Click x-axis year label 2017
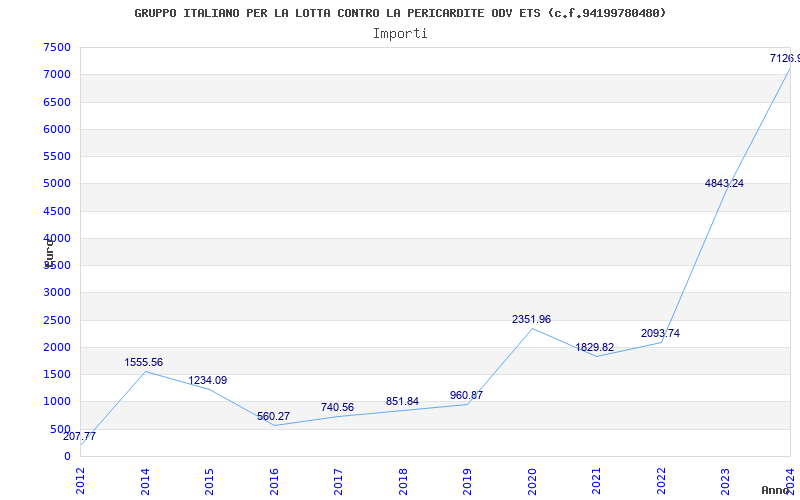The image size is (800, 500). tap(338, 481)
